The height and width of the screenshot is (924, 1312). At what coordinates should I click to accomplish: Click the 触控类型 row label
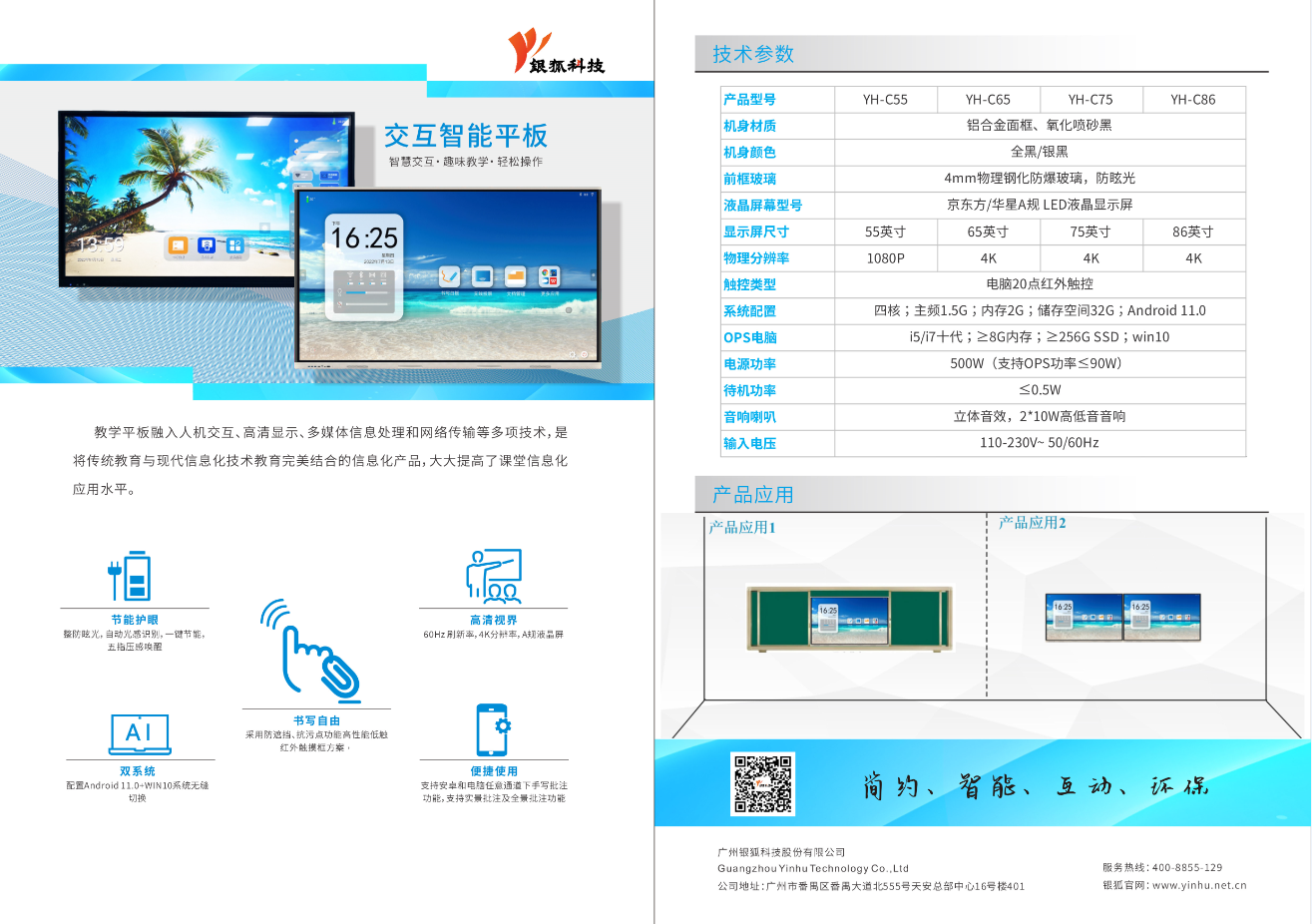pos(750,284)
